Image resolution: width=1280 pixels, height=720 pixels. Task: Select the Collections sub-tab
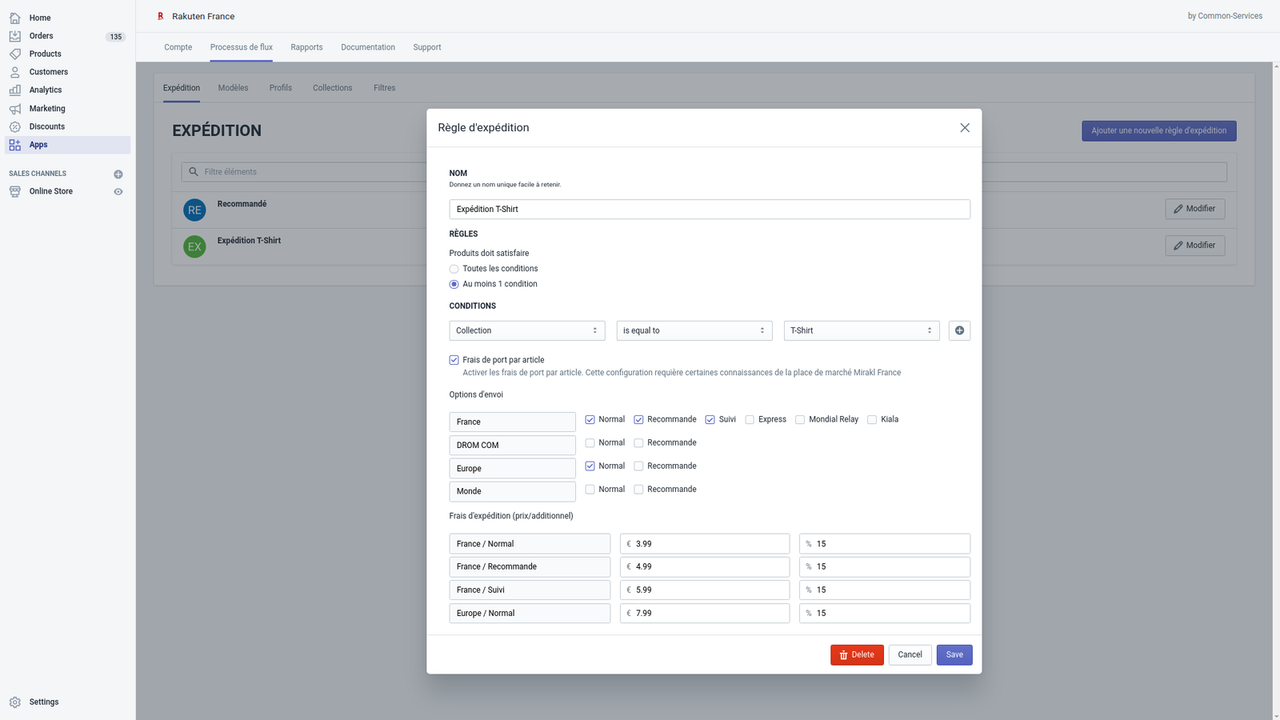click(x=333, y=88)
